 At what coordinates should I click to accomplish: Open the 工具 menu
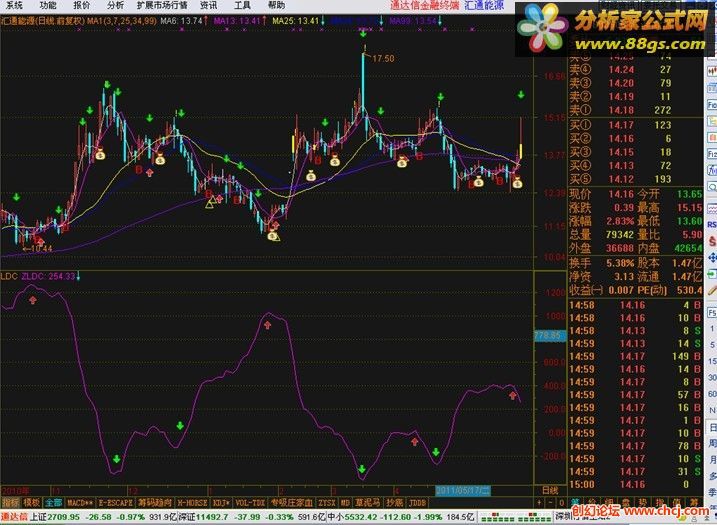[242, 5]
